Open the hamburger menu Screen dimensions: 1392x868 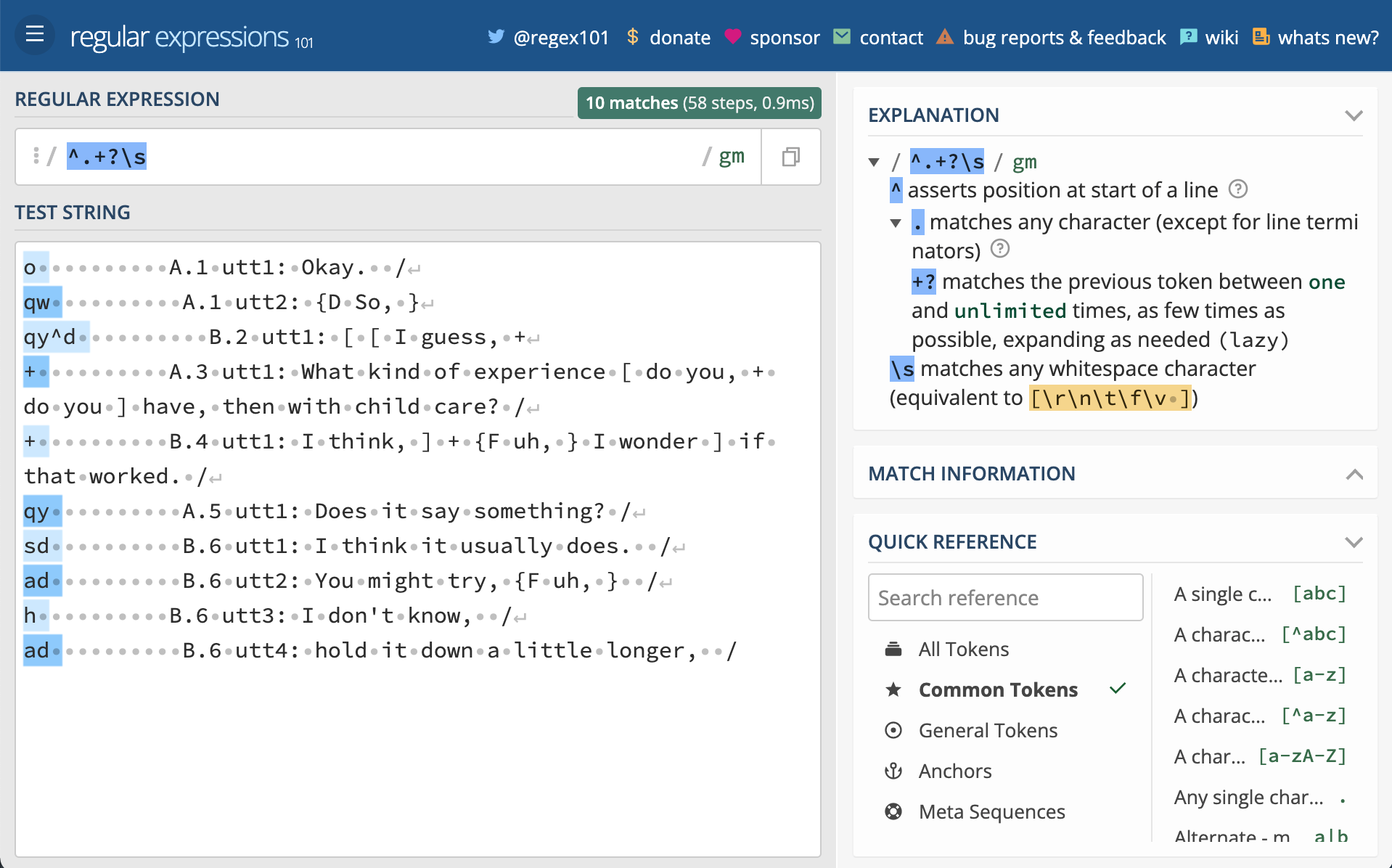point(34,35)
